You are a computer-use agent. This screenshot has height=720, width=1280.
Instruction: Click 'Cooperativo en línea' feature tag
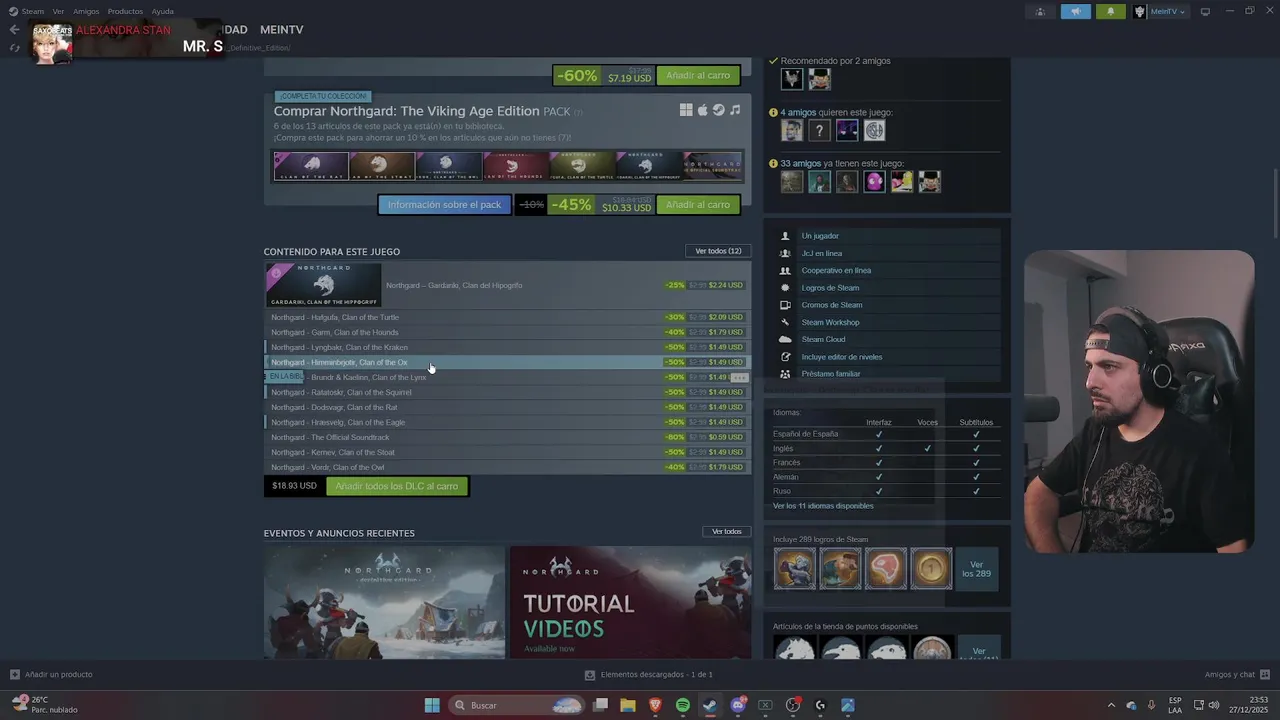[x=836, y=270]
